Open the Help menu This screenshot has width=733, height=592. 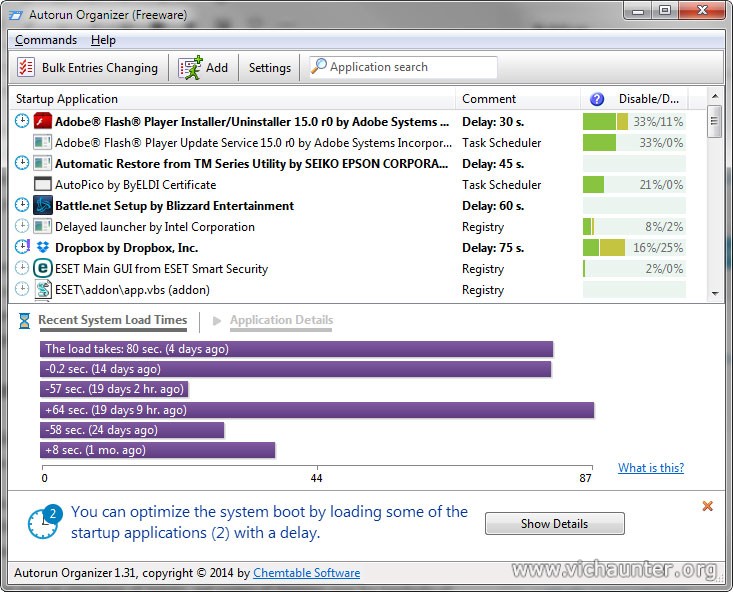tap(103, 40)
